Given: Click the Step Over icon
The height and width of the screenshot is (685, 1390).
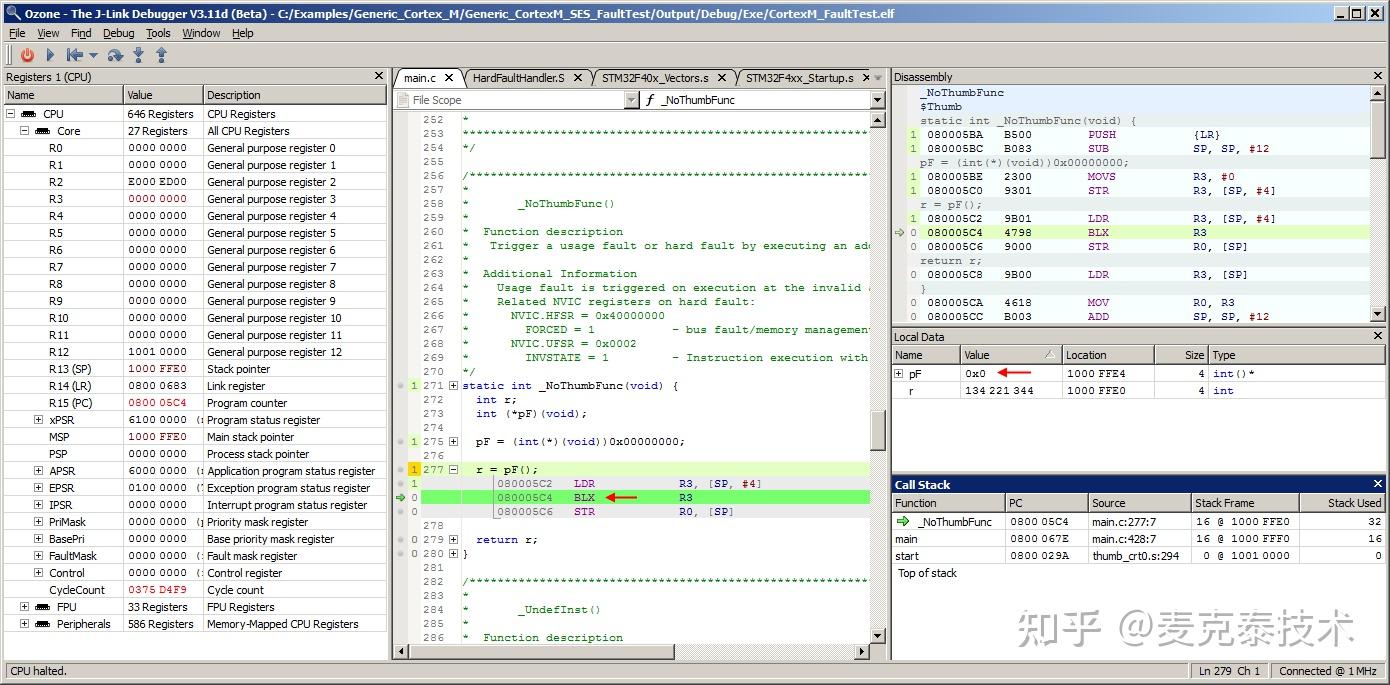Looking at the screenshot, I should tap(115, 56).
